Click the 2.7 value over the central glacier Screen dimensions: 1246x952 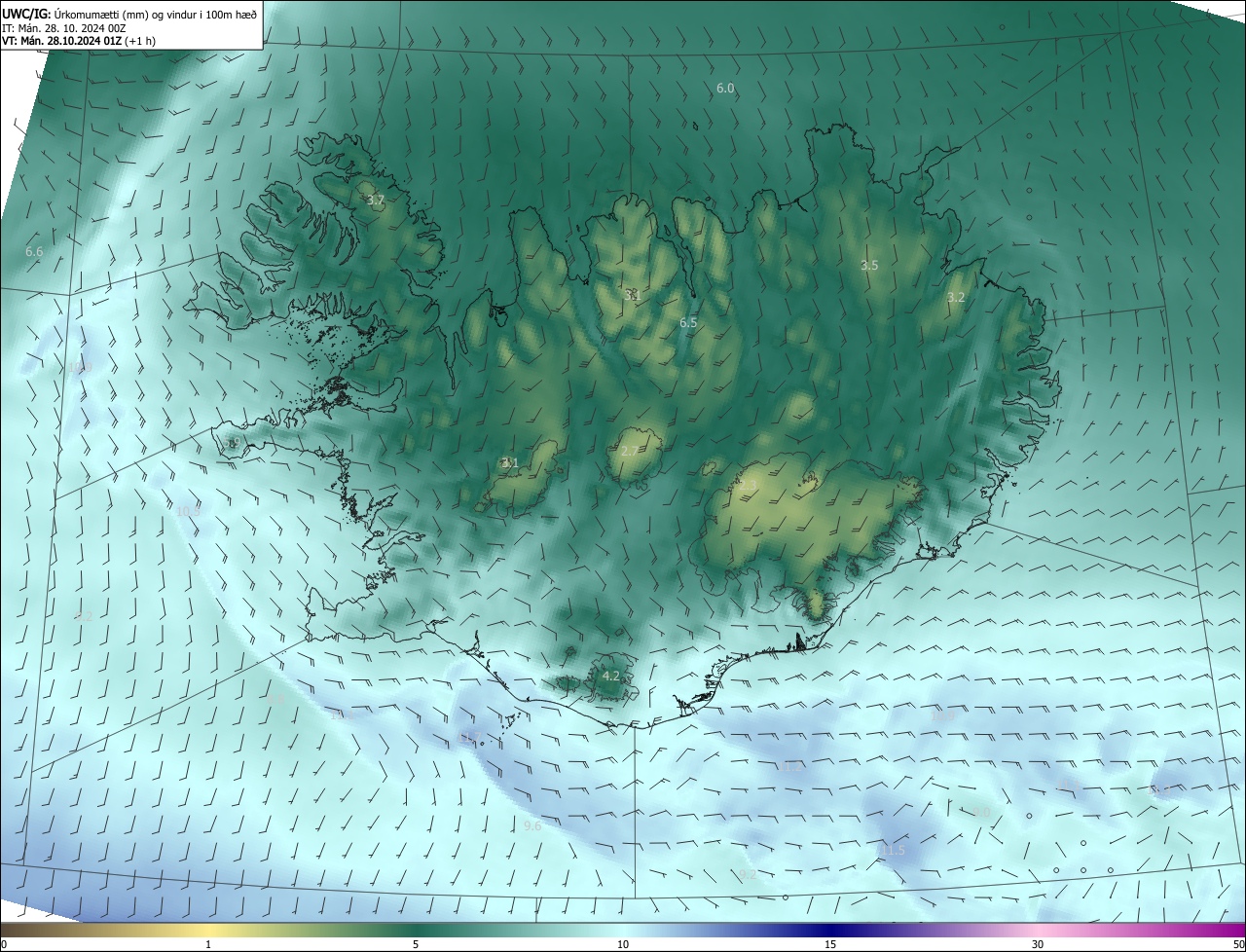(x=630, y=452)
